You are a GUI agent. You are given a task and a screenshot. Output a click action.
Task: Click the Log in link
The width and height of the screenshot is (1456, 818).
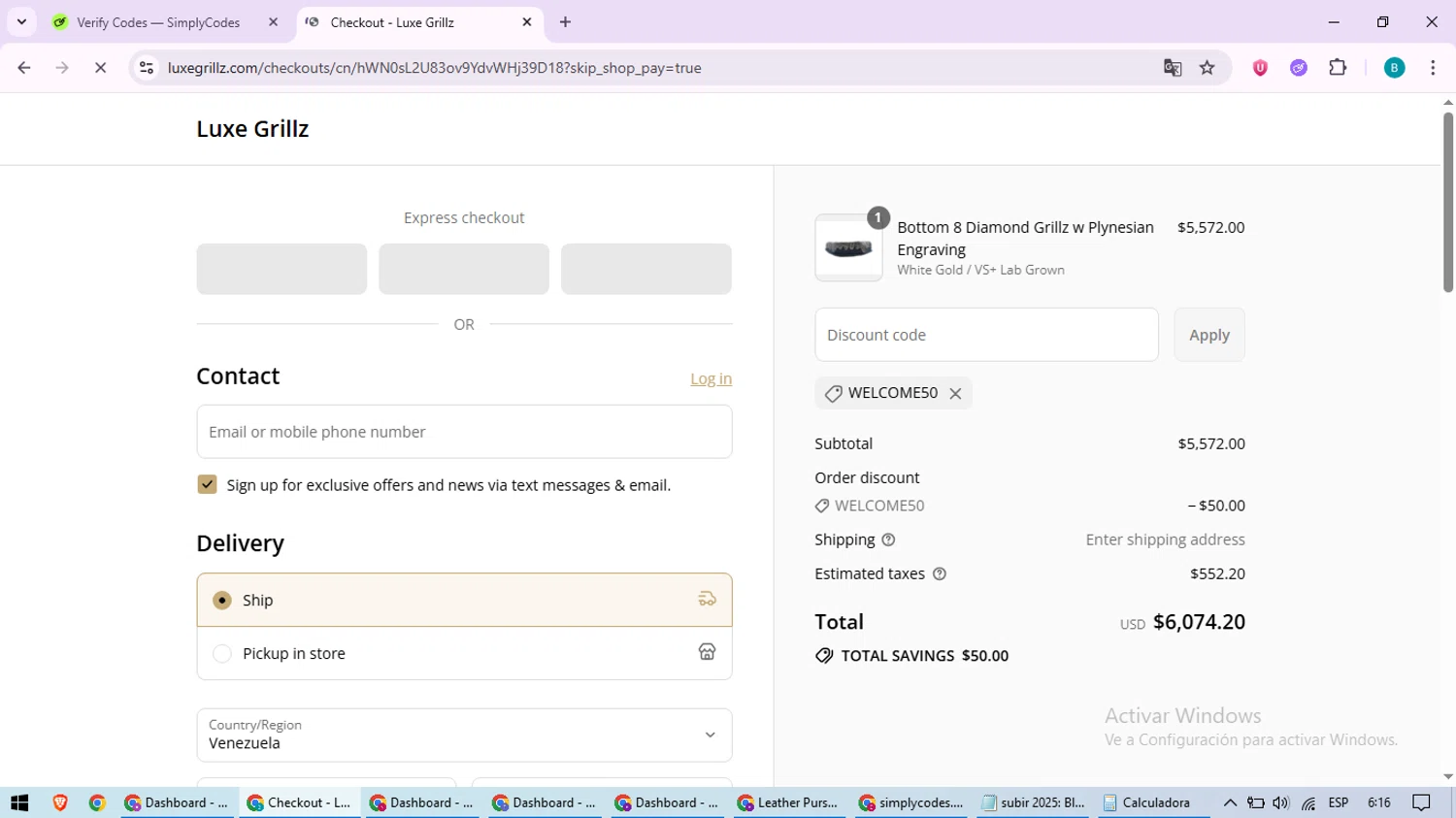(711, 378)
